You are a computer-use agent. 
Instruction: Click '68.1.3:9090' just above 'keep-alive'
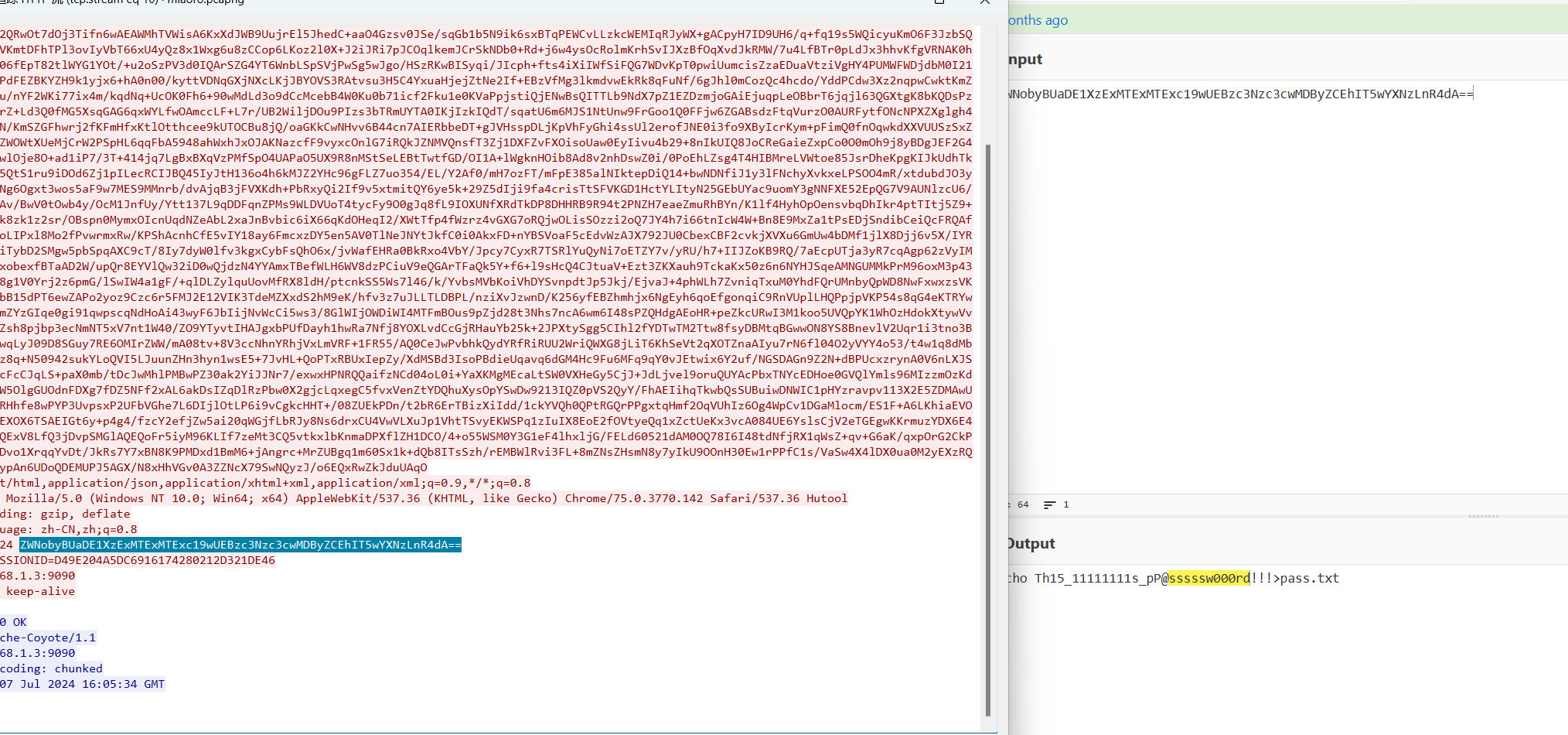(38, 576)
